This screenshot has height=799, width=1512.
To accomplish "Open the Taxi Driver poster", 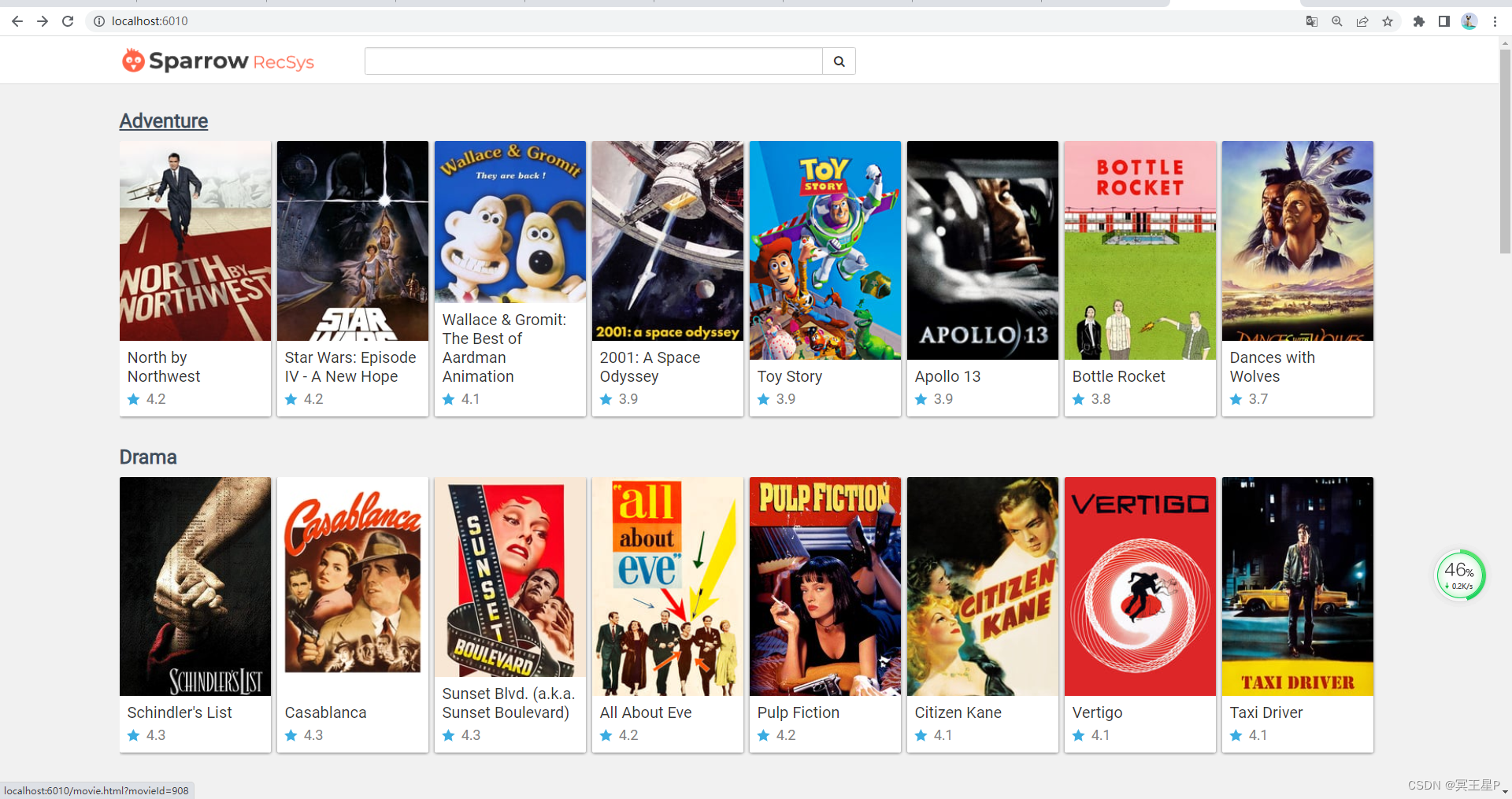I will [x=1298, y=586].
